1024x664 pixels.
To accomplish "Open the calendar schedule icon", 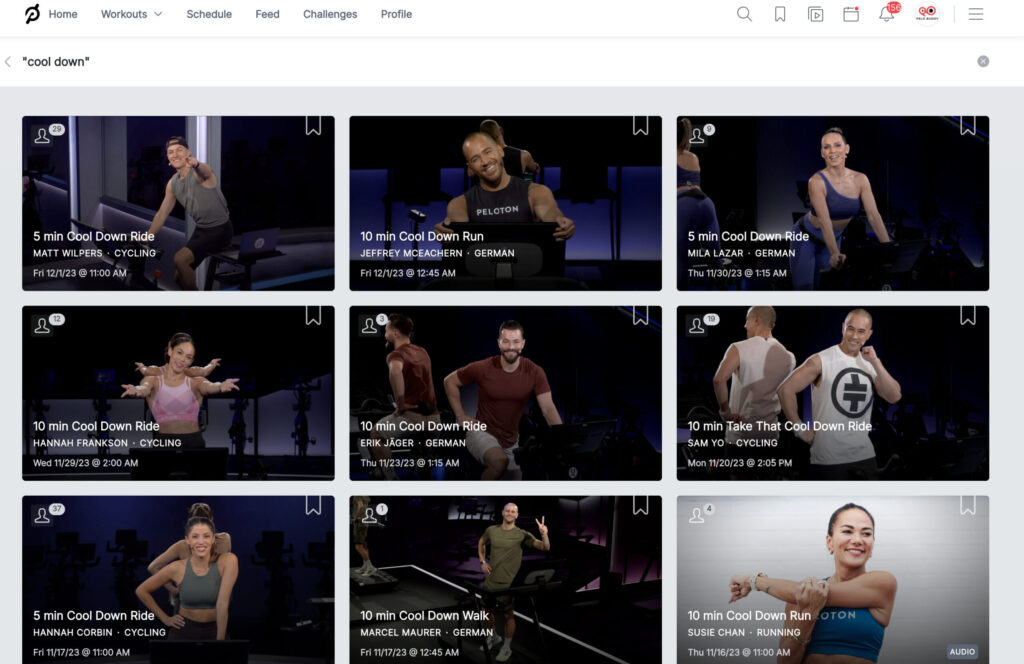I will [x=851, y=14].
